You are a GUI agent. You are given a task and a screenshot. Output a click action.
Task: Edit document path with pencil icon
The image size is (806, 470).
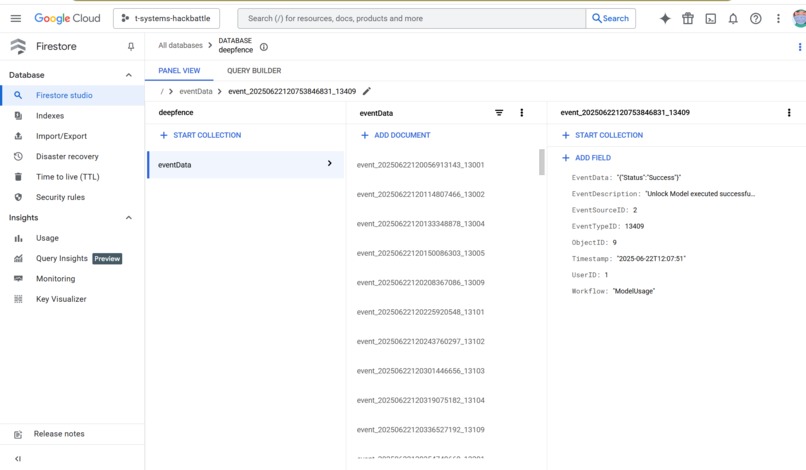[x=367, y=91]
